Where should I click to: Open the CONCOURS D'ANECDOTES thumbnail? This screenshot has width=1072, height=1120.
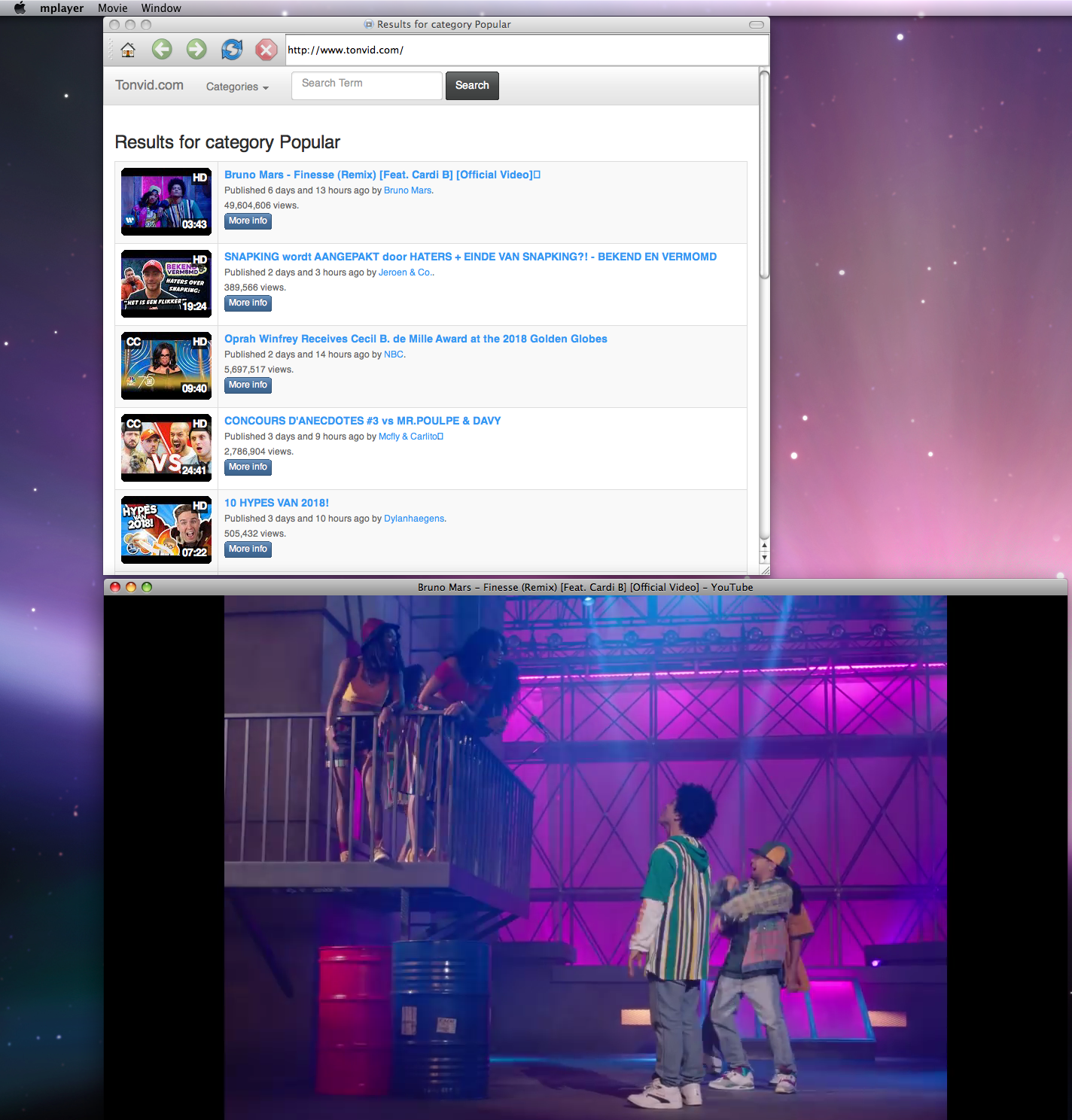click(x=166, y=448)
